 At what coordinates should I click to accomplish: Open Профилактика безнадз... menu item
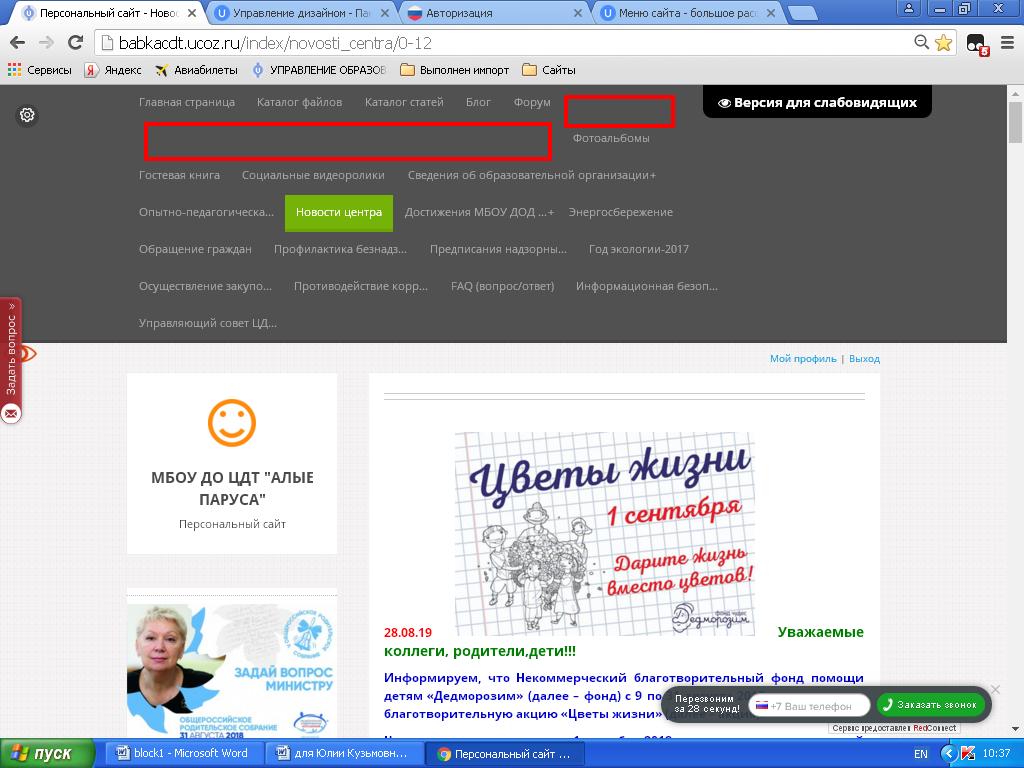tap(340, 249)
